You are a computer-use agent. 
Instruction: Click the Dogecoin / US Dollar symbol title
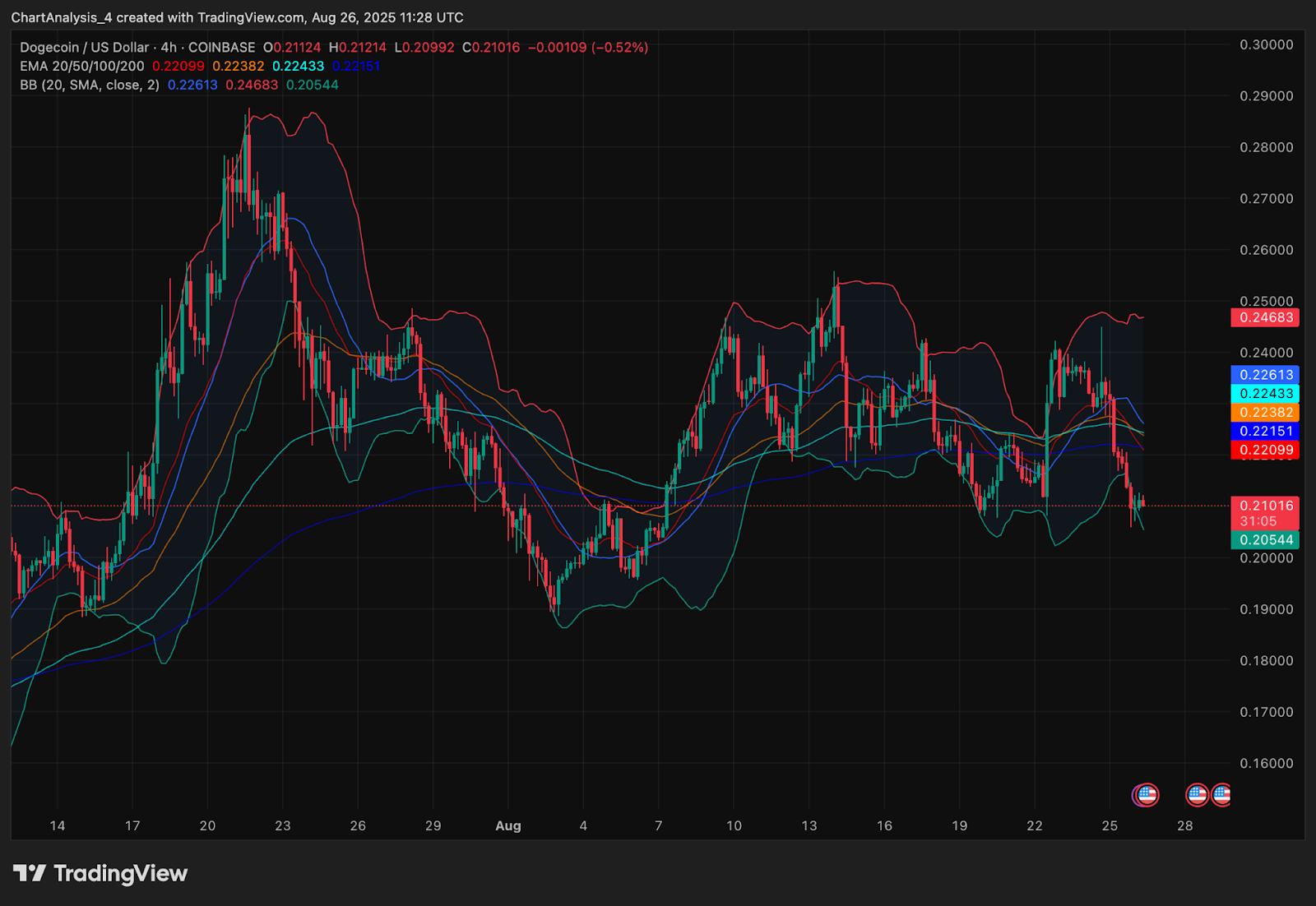pos(85,48)
